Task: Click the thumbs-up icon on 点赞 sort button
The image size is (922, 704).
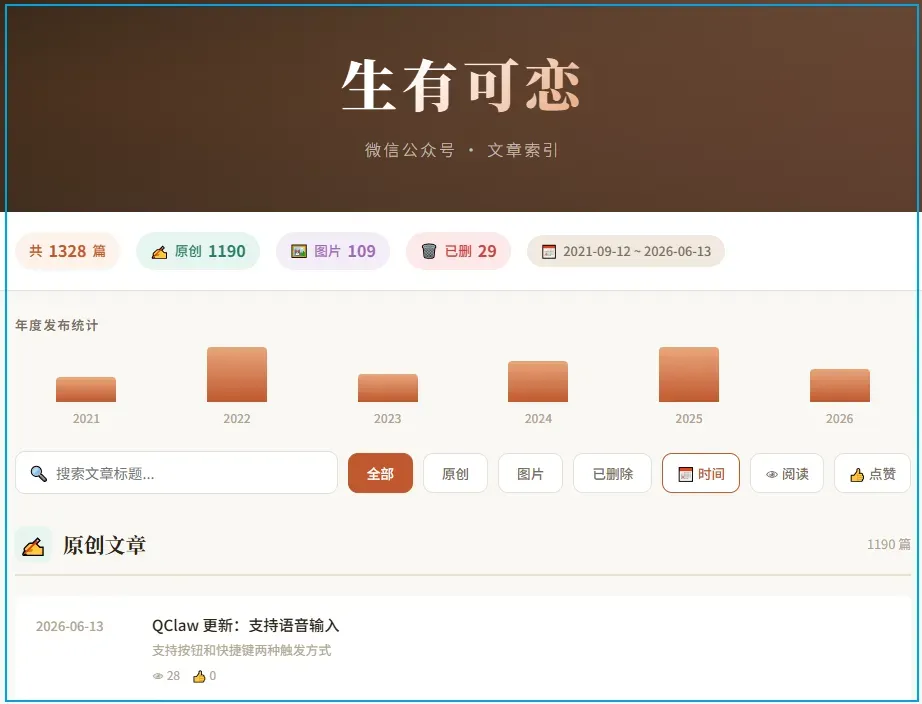Action: 857,475
